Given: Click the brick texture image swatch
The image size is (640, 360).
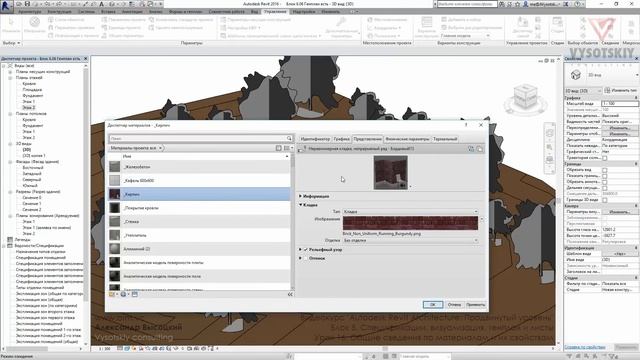Looking at the screenshot, I should (410, 223).
